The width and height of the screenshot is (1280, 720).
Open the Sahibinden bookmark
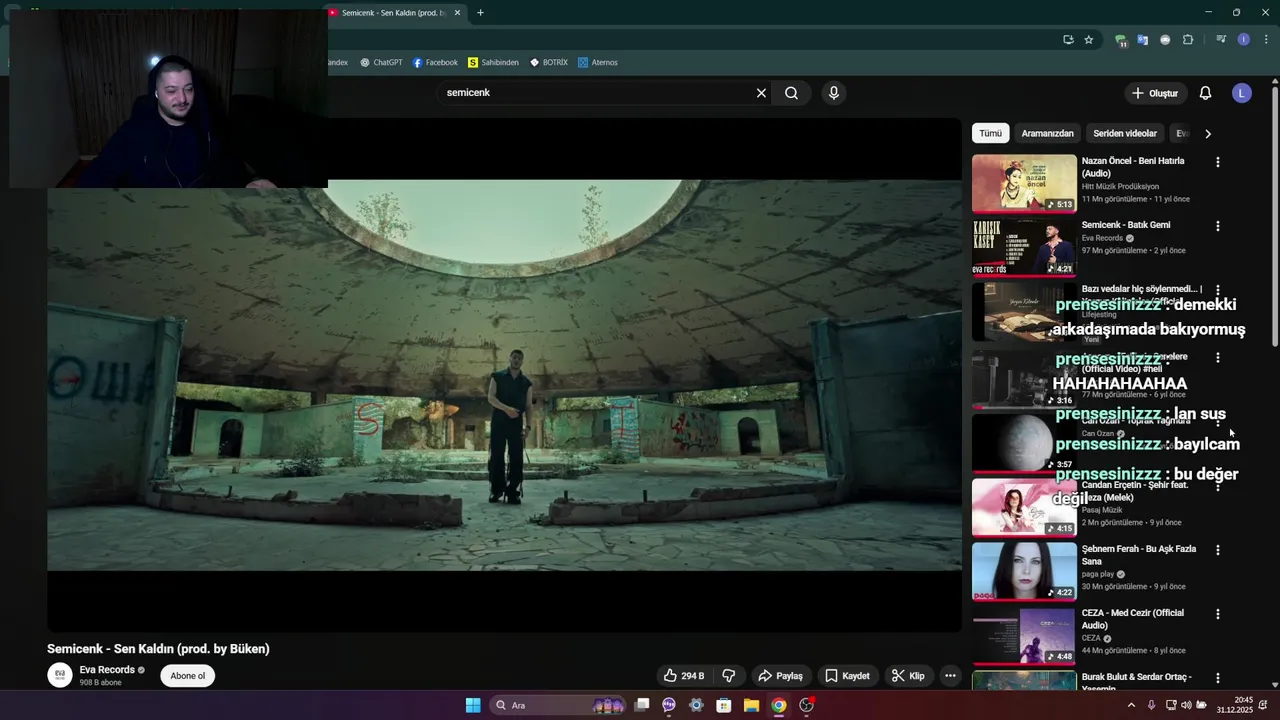[493, 62]
